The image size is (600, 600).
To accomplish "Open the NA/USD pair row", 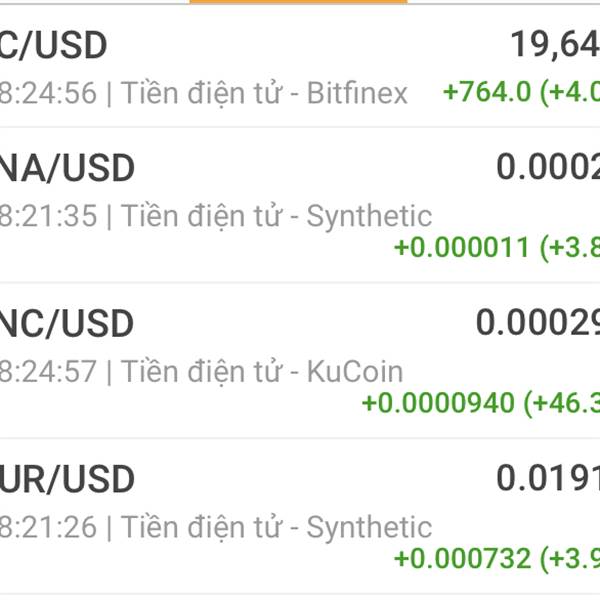I will (300, 205).
